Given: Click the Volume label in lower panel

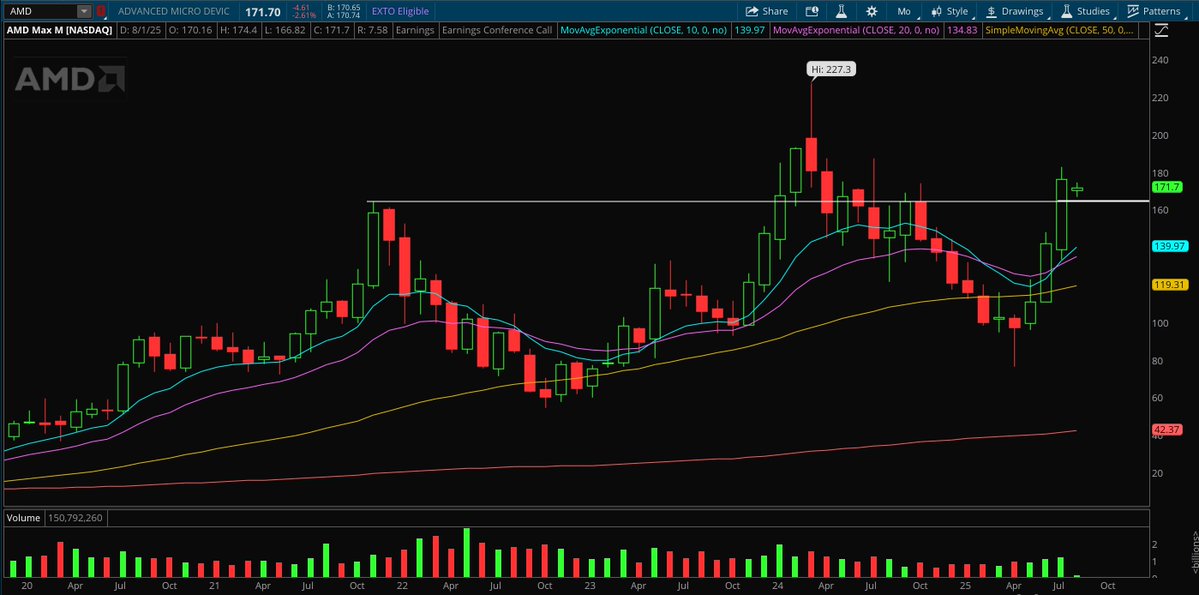Looking at the screenshot, I should coord(23,518).
